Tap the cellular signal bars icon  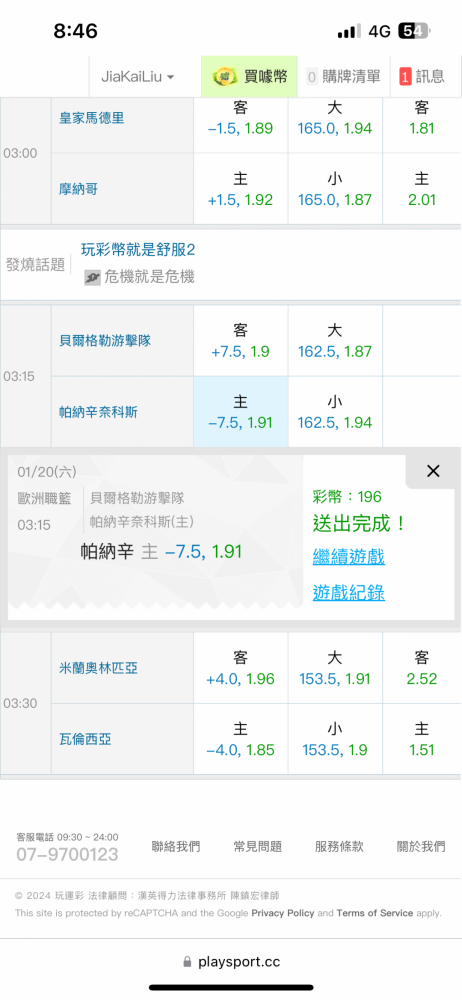349,31
